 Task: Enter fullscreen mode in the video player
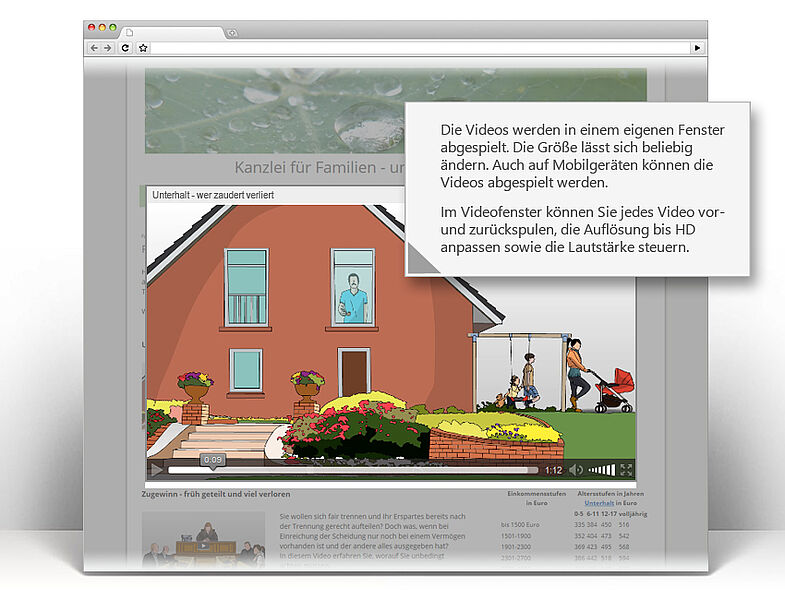pyautogui.click(x=627, y=469)
